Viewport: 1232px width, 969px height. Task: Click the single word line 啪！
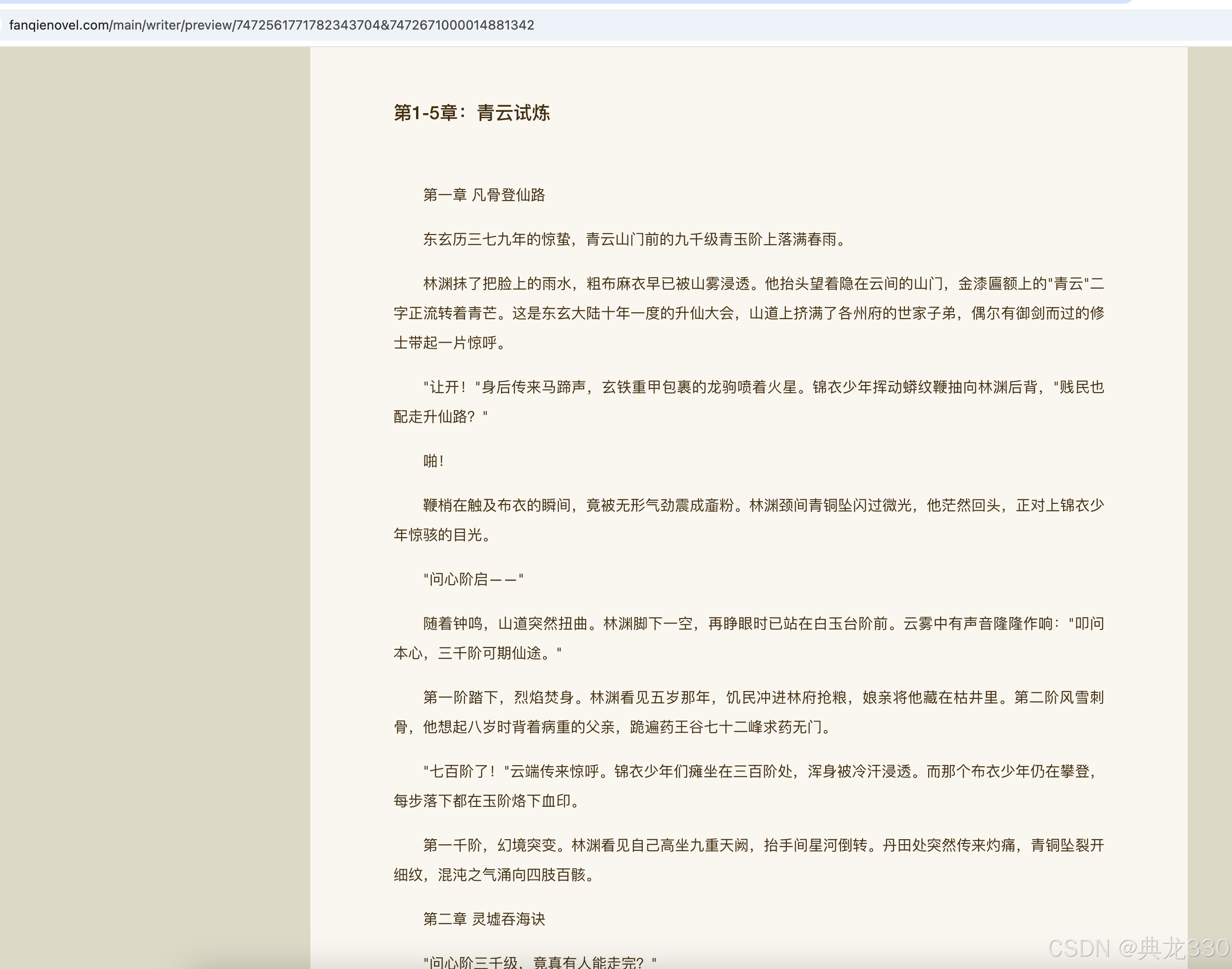(x=434, y=461)
